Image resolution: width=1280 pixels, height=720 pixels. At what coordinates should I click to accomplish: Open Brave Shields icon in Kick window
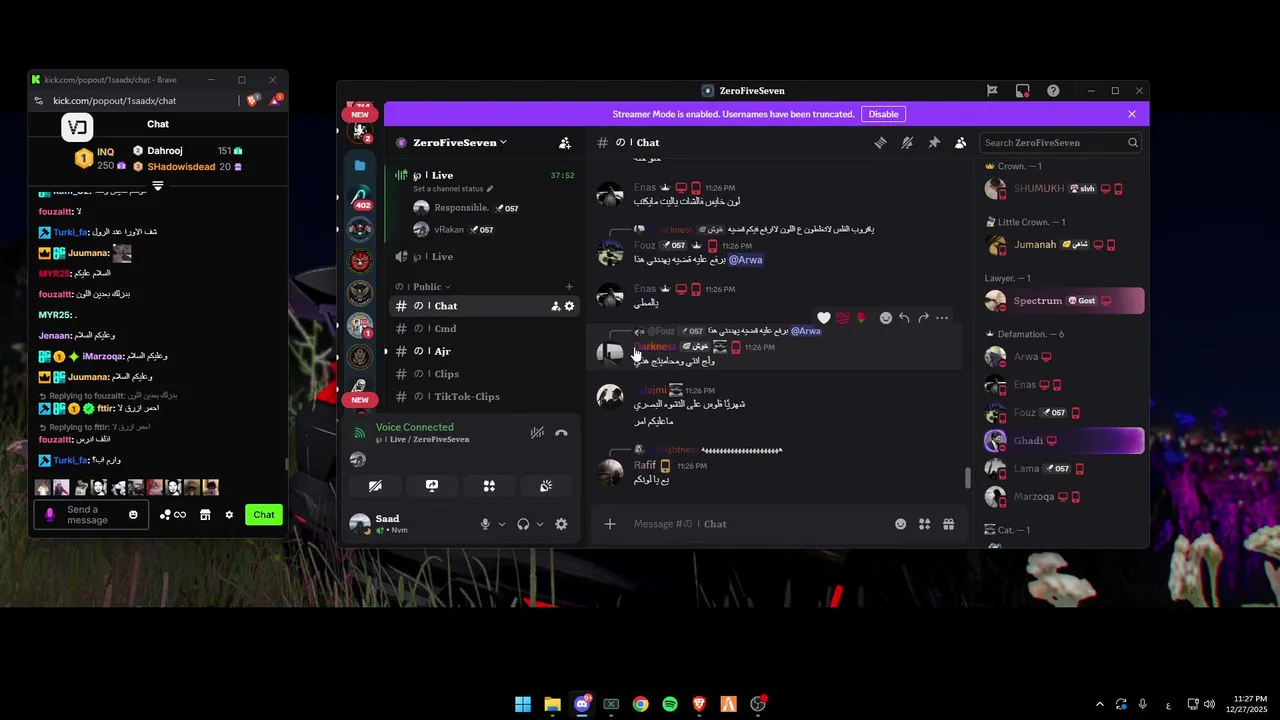(x=254, y=100)
